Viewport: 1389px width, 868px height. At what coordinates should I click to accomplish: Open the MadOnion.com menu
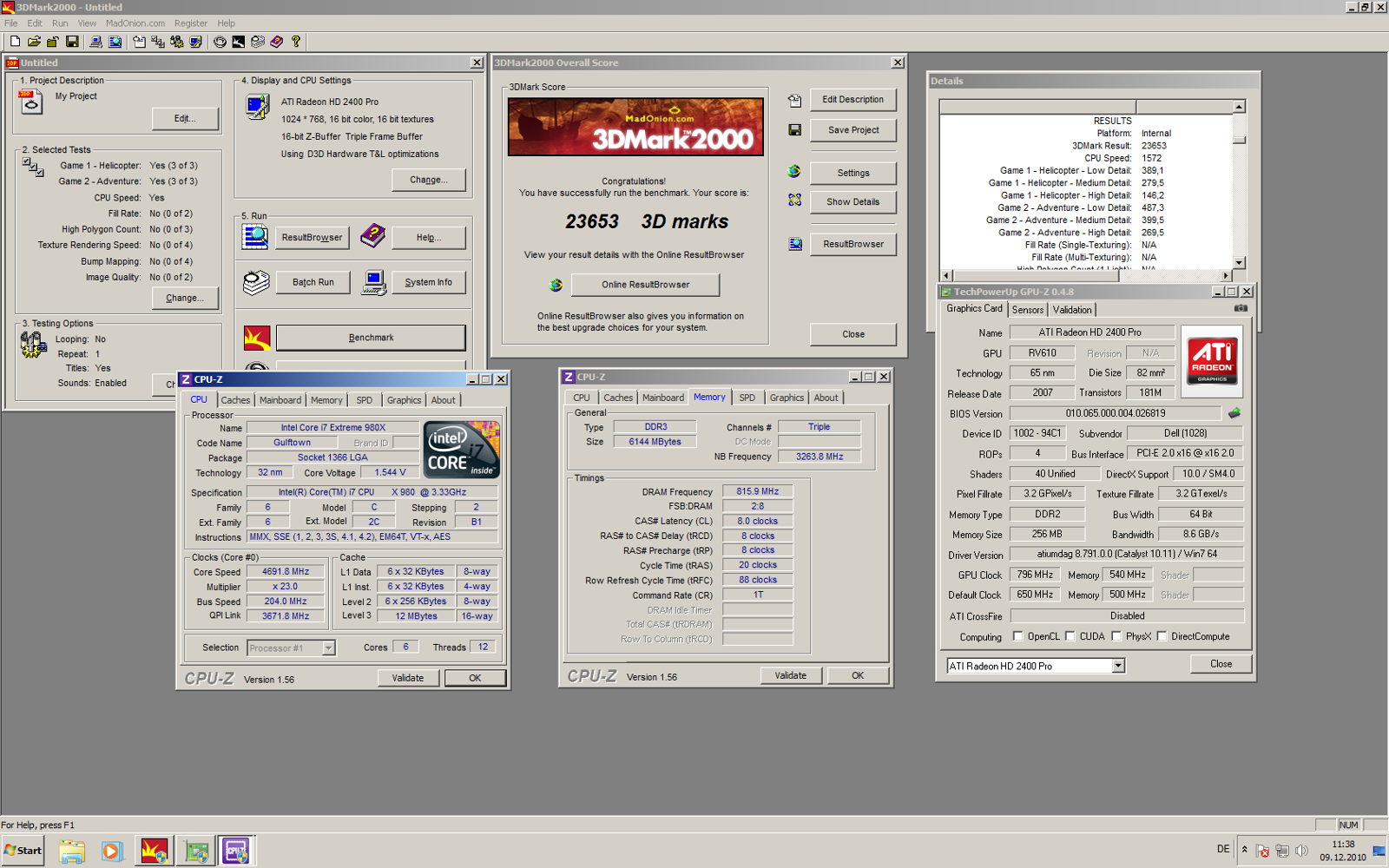(135, 23)
